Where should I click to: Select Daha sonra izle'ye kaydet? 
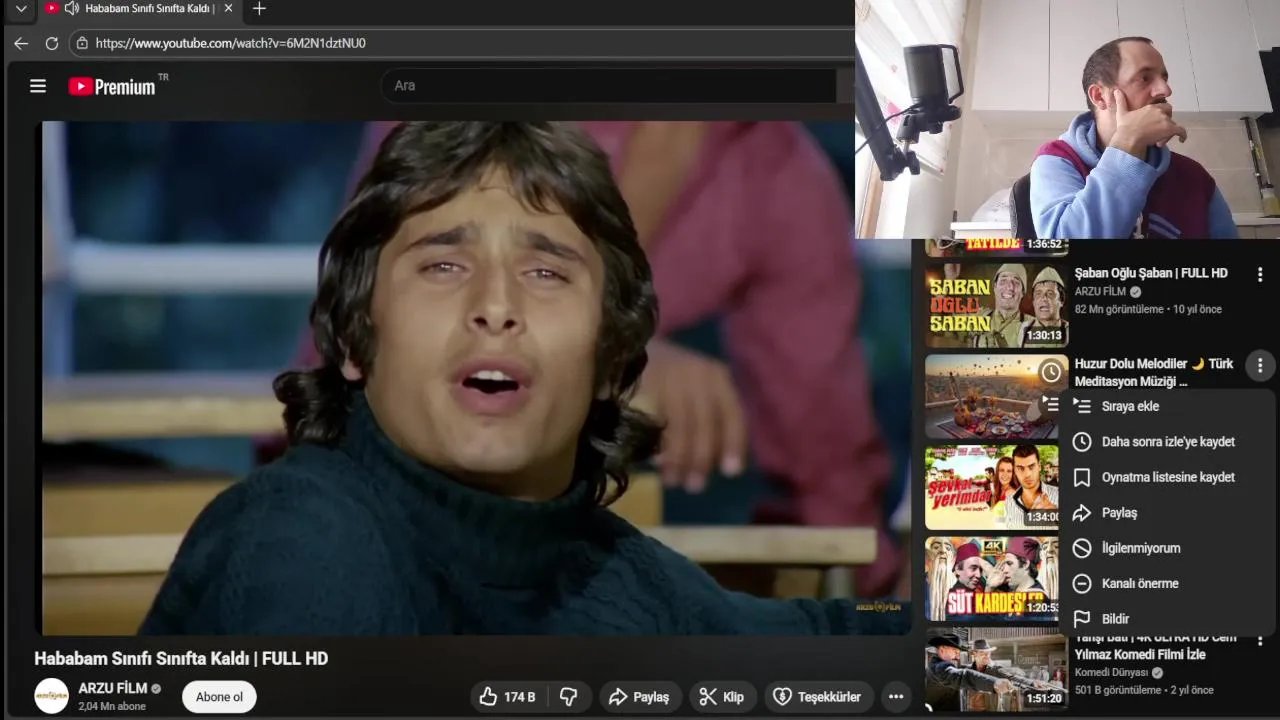tap(1166, 442)
